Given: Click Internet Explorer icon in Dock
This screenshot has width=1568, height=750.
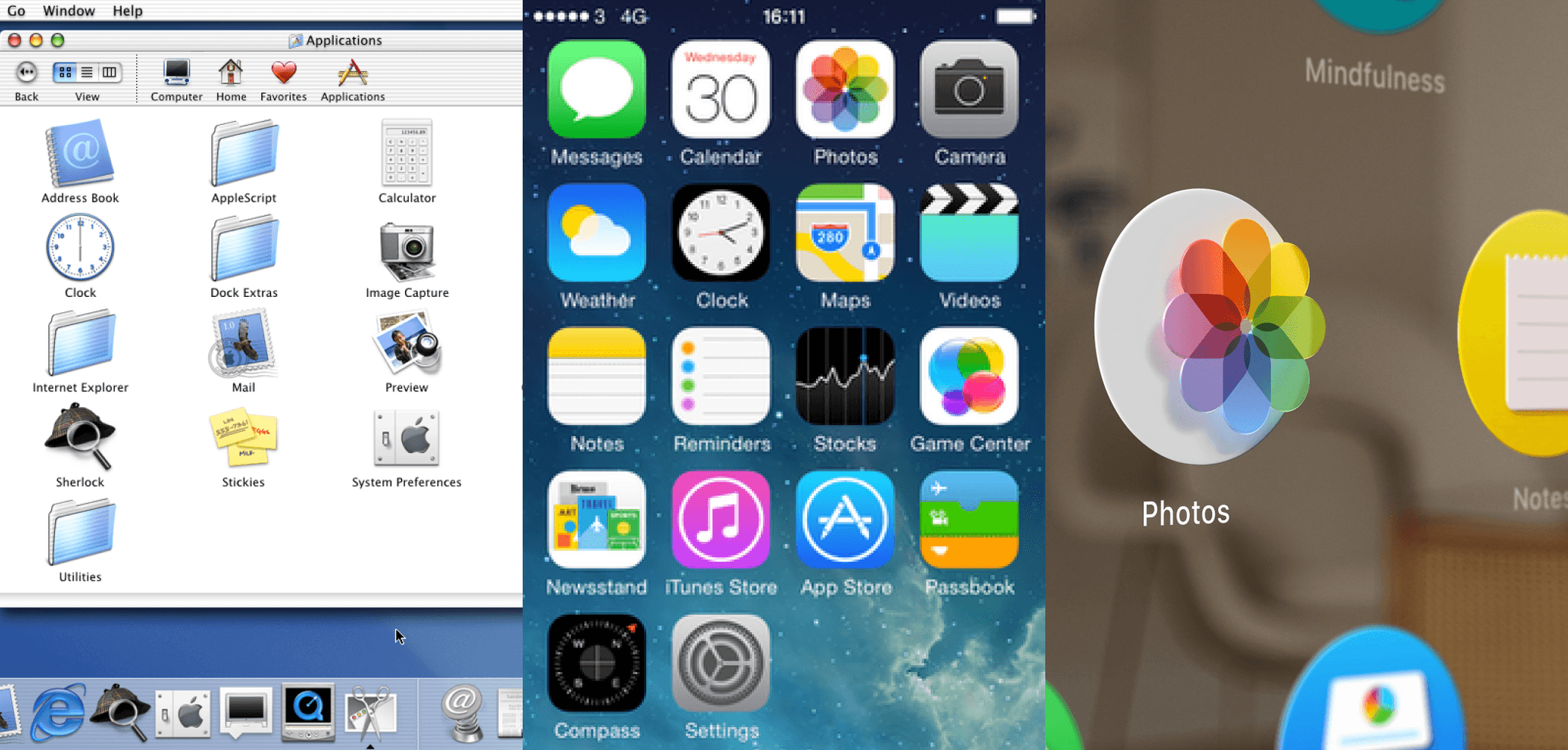Looking at the screenshot, I should pyautogui.click(x=57, y=713).
